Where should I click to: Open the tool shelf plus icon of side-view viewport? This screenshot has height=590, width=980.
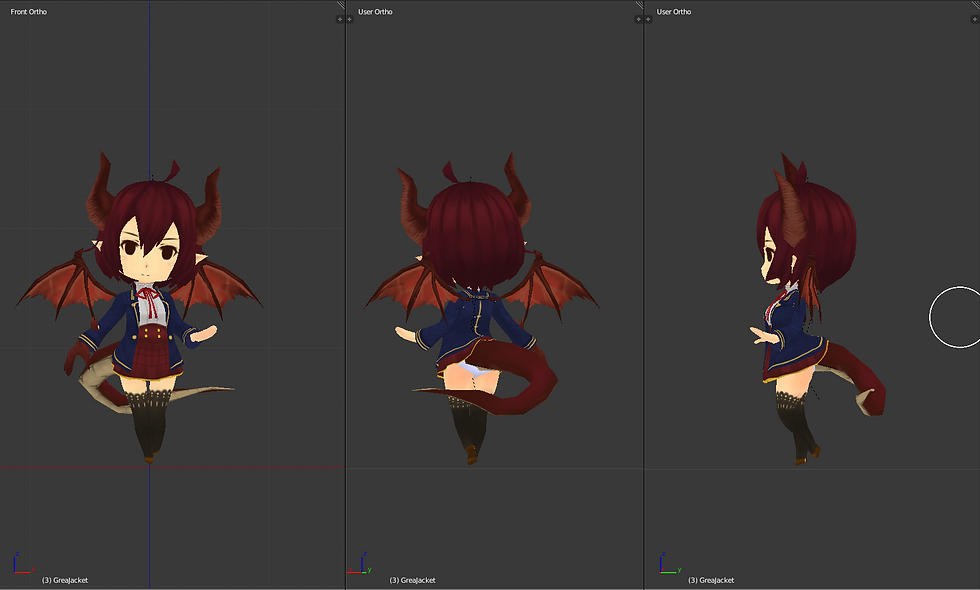(x=648, y=19)
